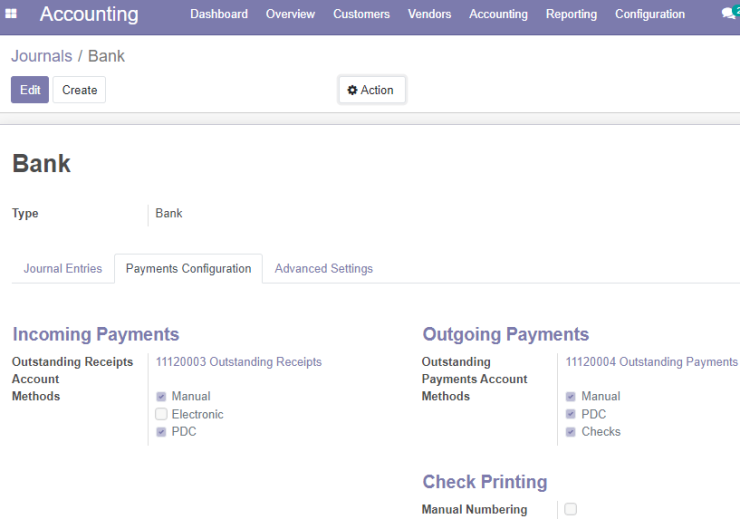Enable the Electronic incoming method checkbox
This screenshot has height=519, width=740.
(161, 414)
